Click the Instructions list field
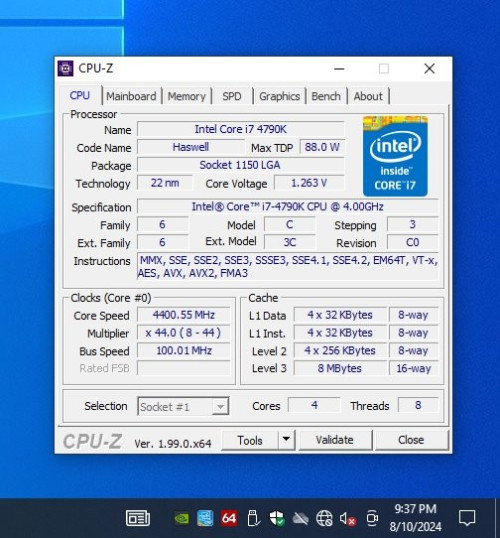Viewport: 500px width, 538px height. pos(288,267)
